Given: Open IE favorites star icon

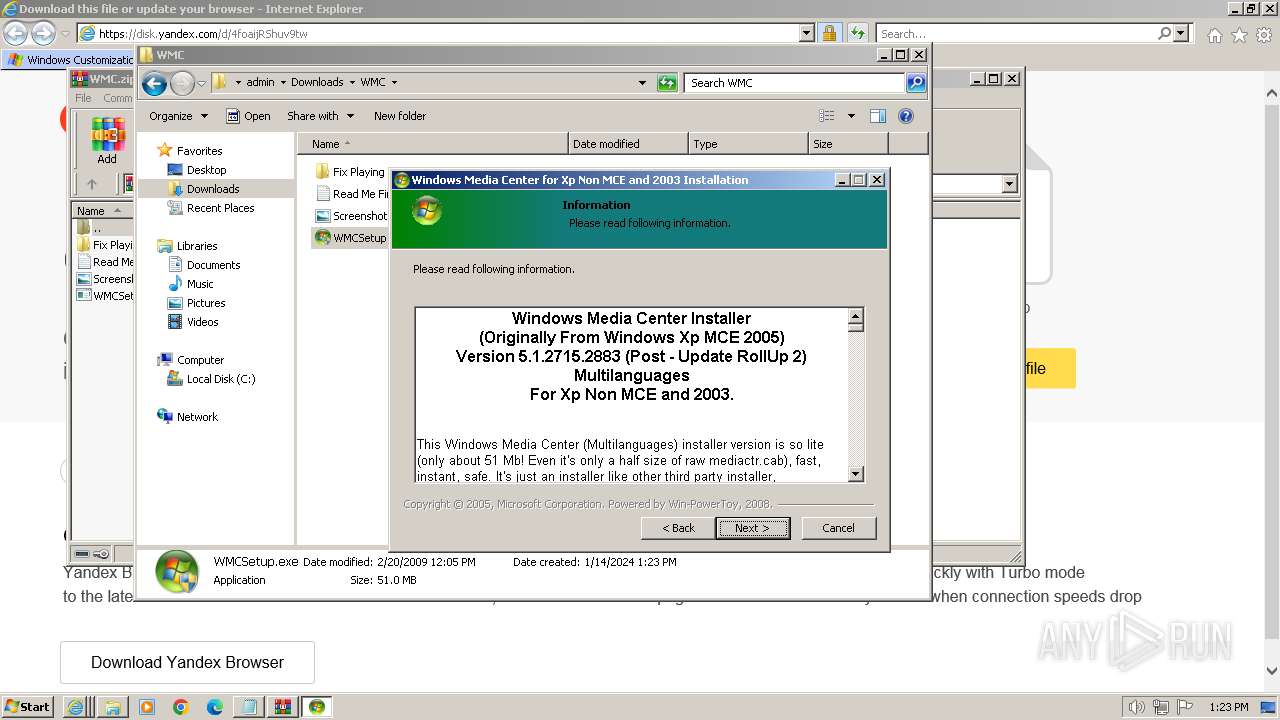Looking at the screenshot, I should click(x=1239, y=35).
